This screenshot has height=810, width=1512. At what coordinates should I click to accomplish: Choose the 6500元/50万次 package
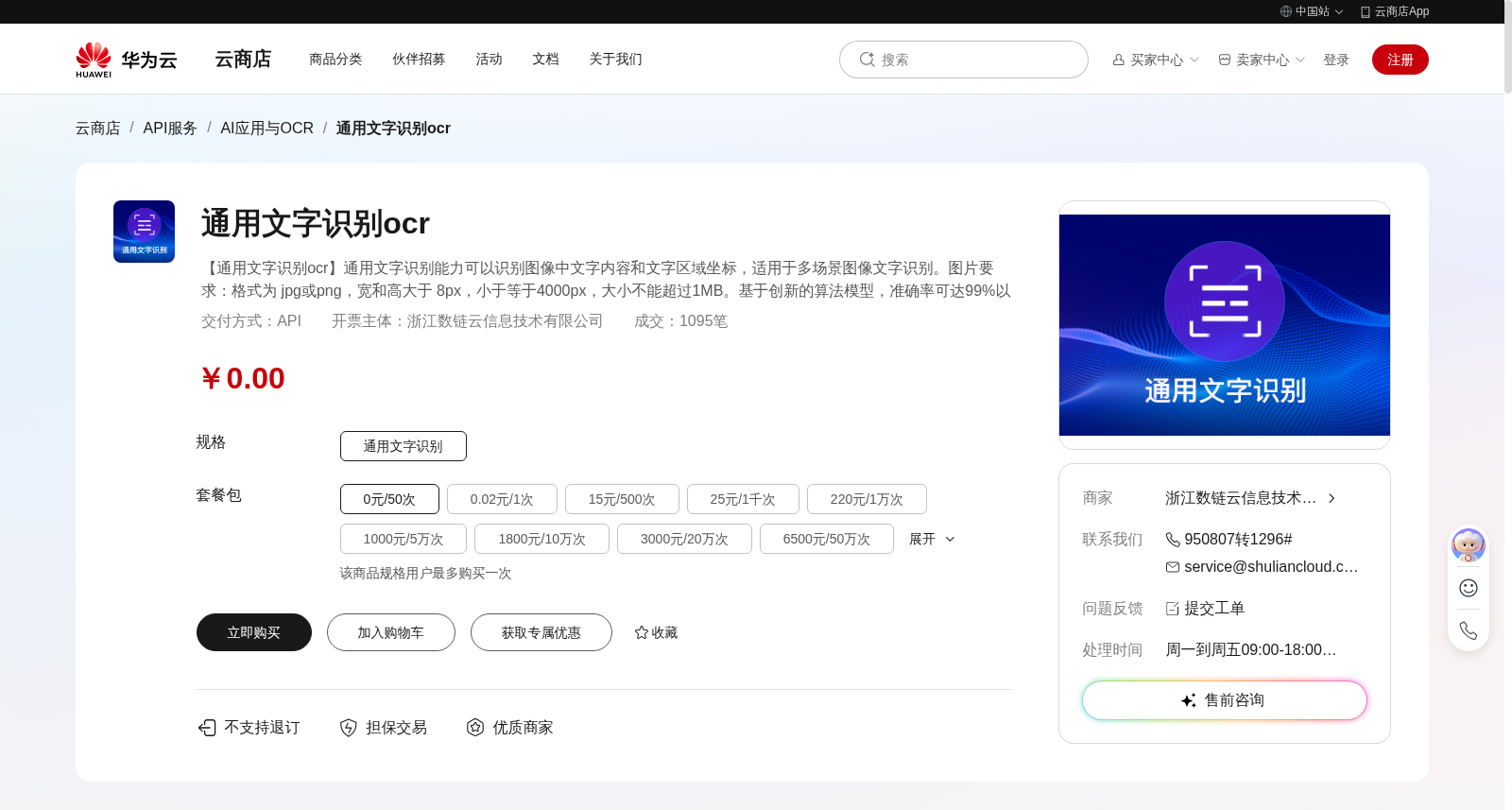[x=827, y=539]
